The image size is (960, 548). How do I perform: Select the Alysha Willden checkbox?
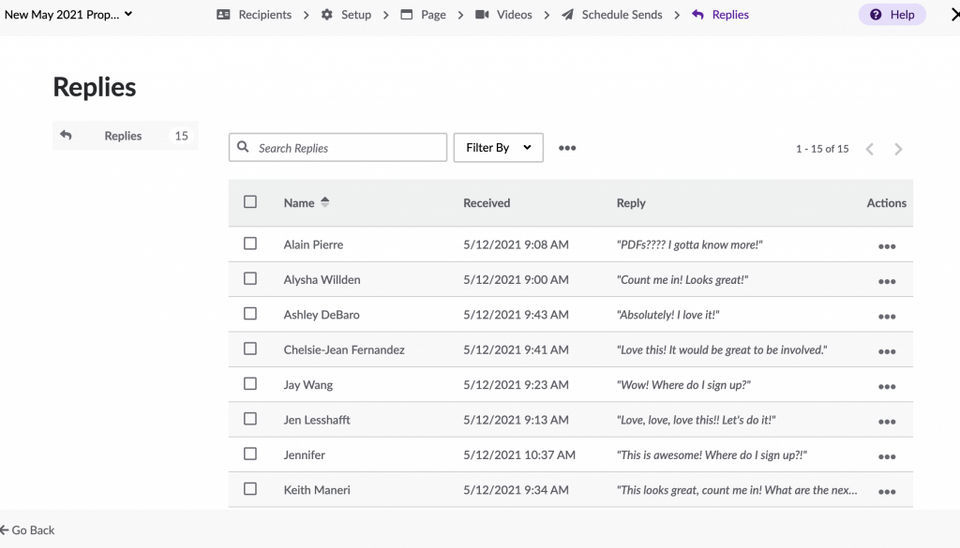pyautogui.click(x=250, y=279)
